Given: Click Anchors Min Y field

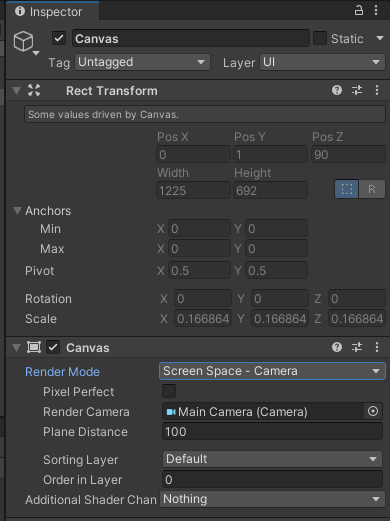Looking at the screenshot, I should (x=276, y=228).
